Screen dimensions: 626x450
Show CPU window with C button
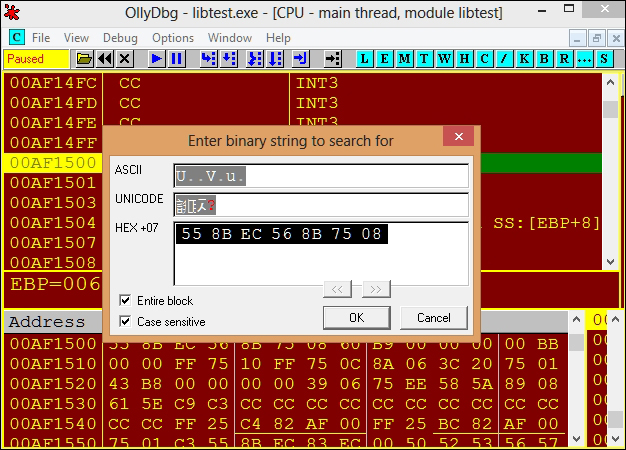(x=484, y=59)
